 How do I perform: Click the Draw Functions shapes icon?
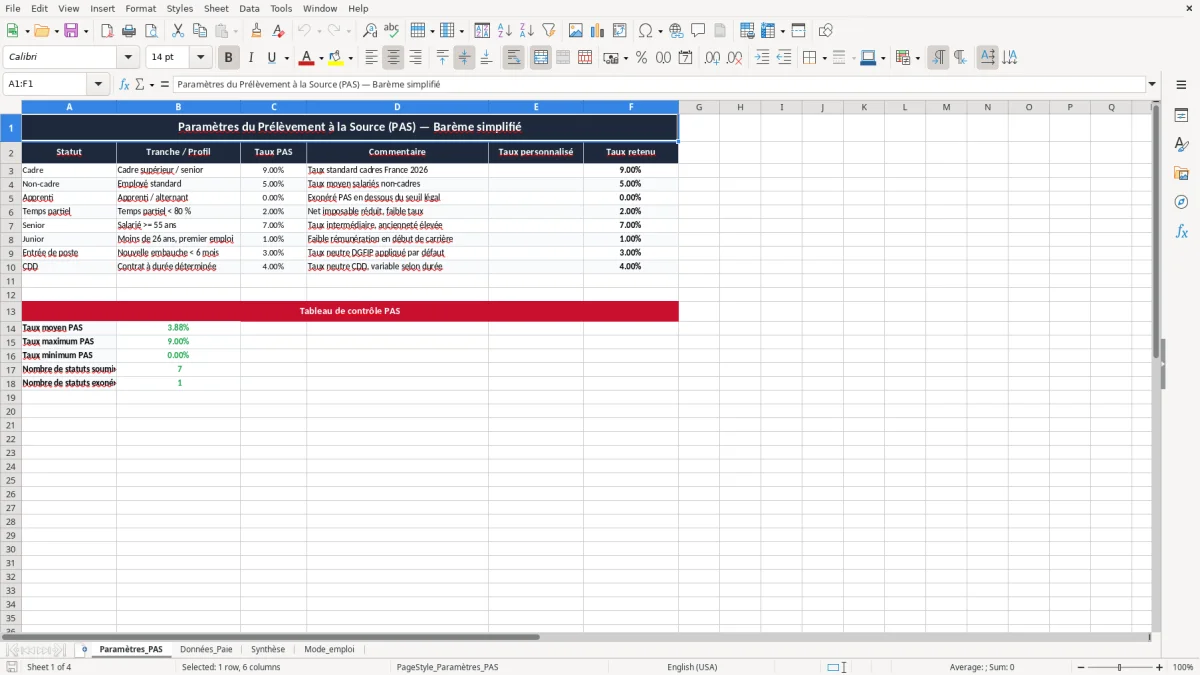click(826, 31)
